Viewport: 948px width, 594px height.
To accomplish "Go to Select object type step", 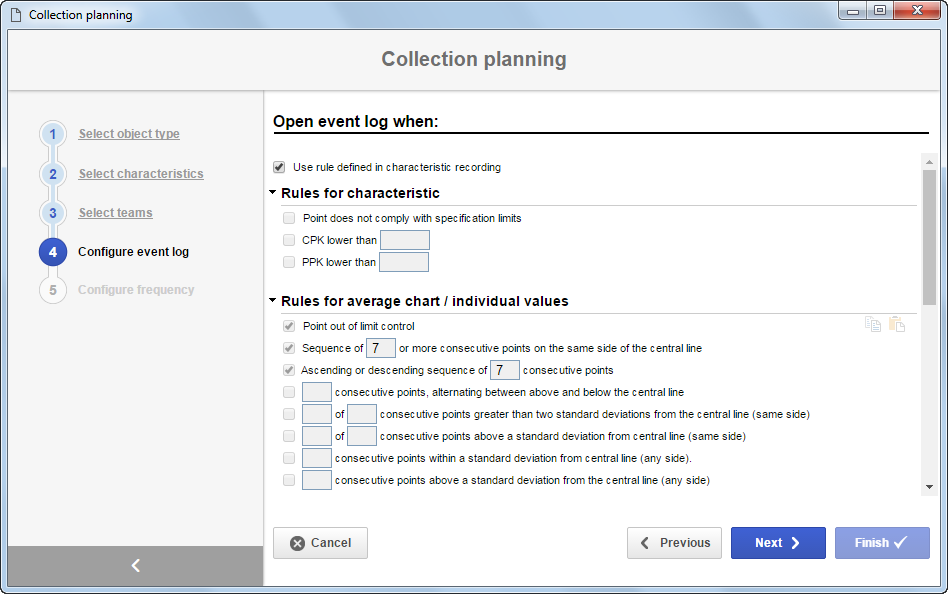I will pyautogui.click(x=129, y=134).
